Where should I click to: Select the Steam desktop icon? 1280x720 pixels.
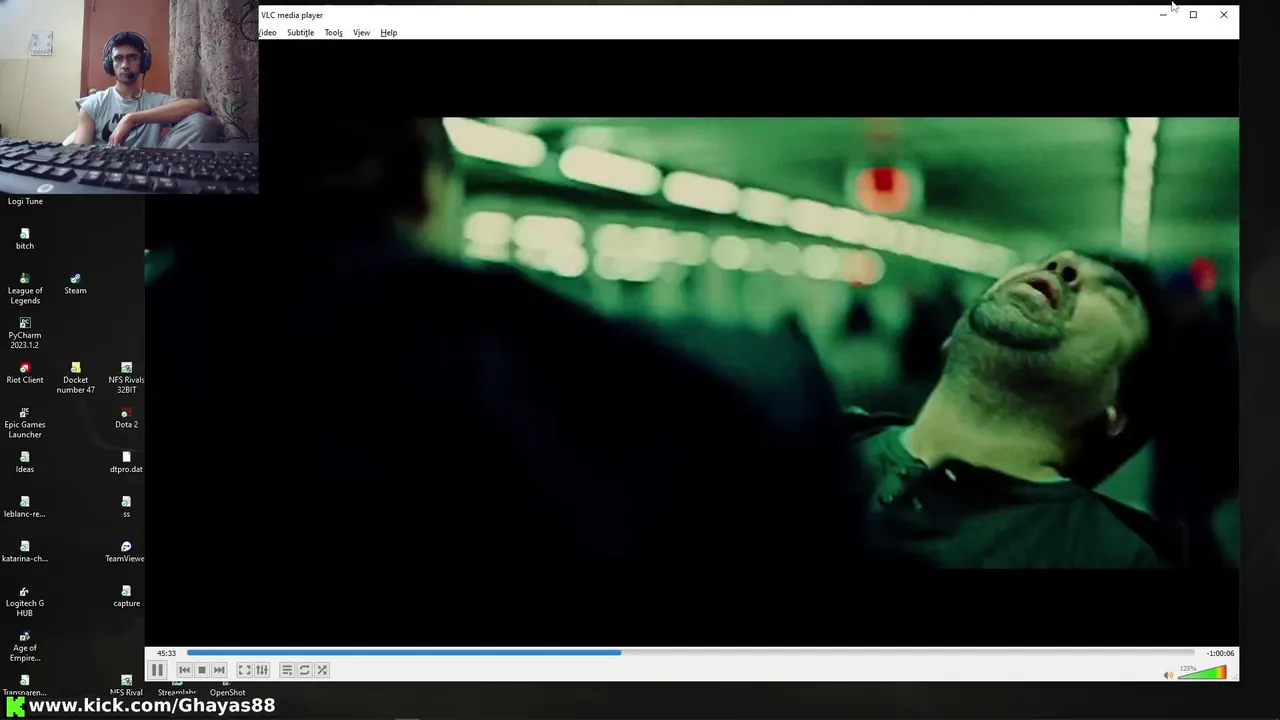click(75, 284)
